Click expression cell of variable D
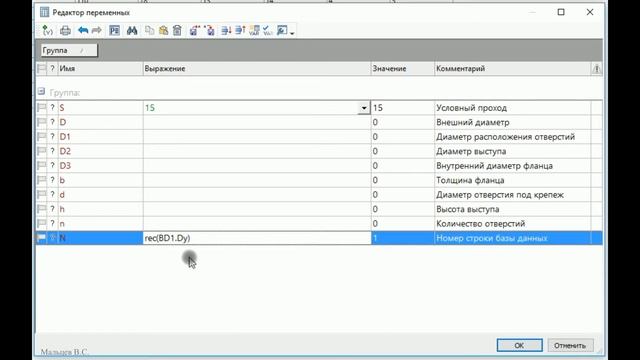Screen dimensions: 640x360 coord(257,122)
